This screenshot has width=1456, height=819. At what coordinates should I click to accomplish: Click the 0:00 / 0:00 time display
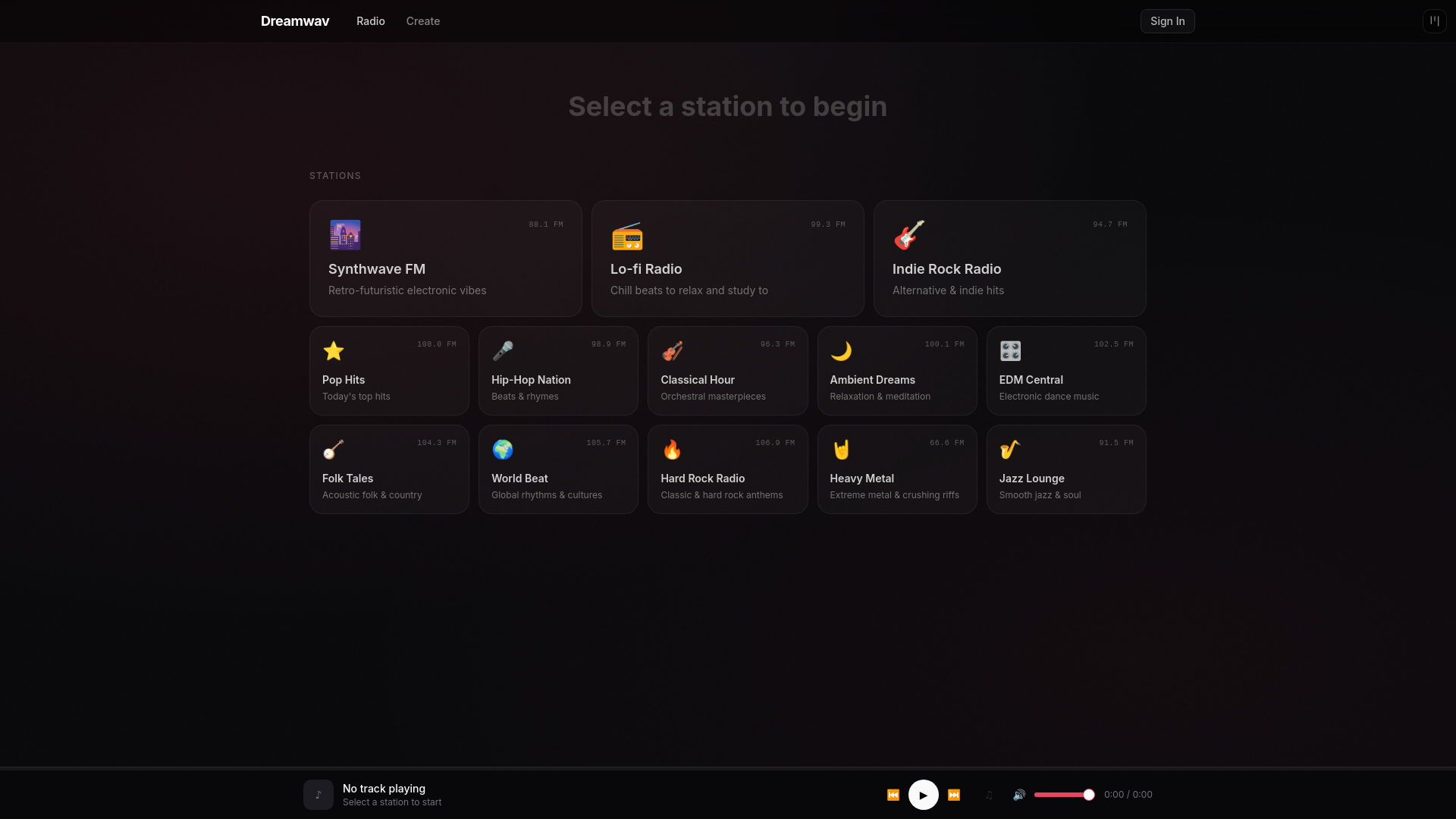click(1128, 795)
